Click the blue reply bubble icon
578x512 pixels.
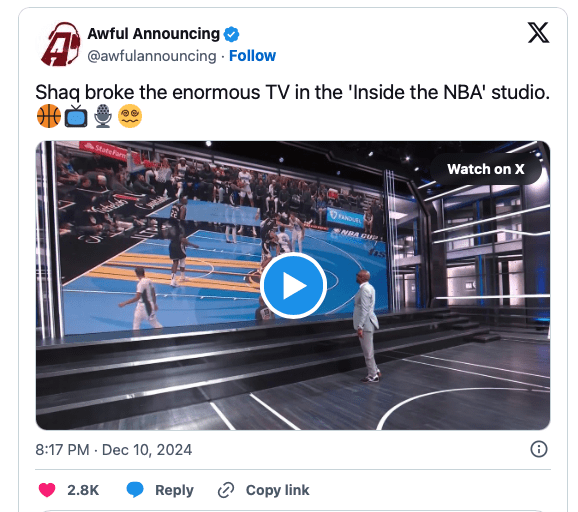135,490
